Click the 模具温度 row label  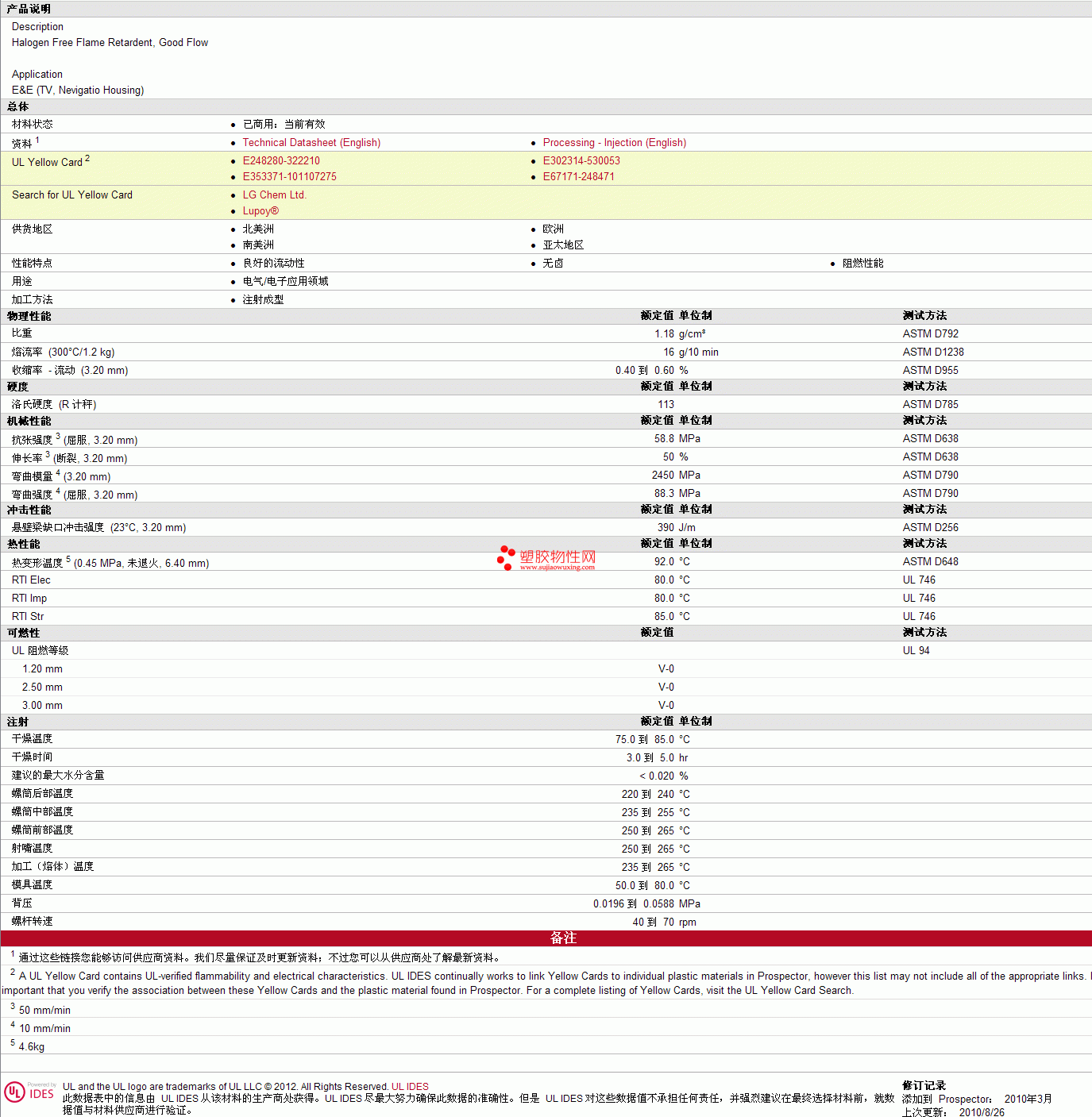pos(32,885)
